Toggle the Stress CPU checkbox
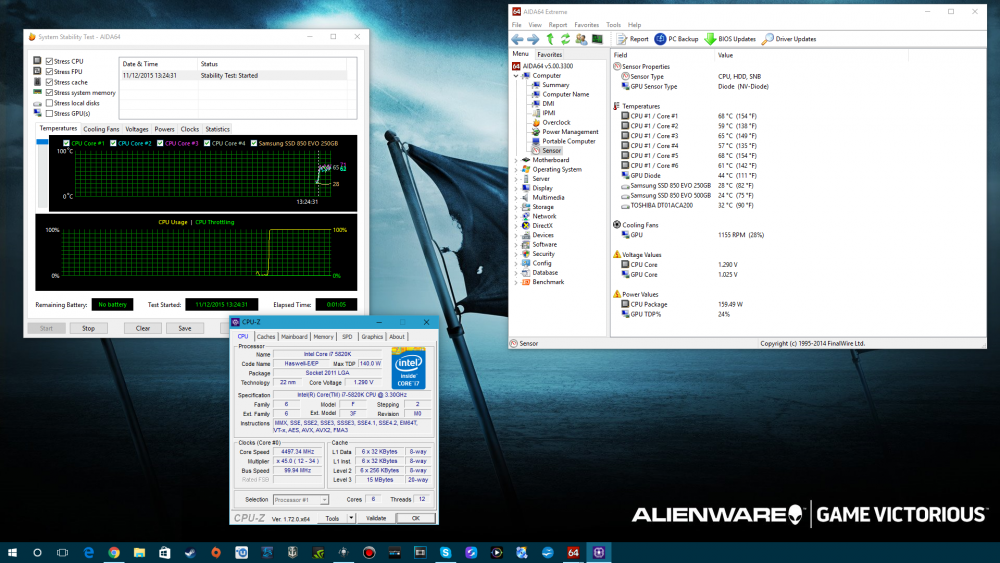 tap(49, 61)
